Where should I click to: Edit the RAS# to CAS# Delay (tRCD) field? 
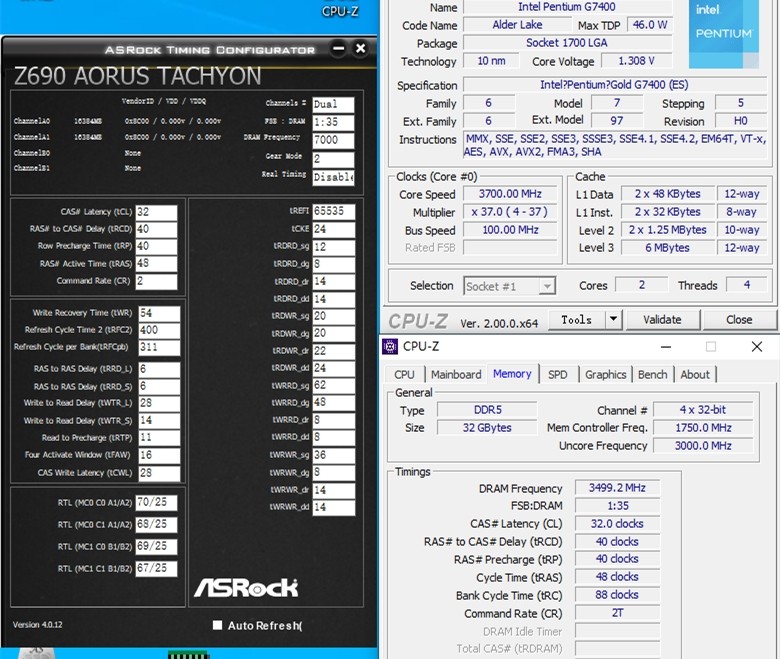point(157,229)
